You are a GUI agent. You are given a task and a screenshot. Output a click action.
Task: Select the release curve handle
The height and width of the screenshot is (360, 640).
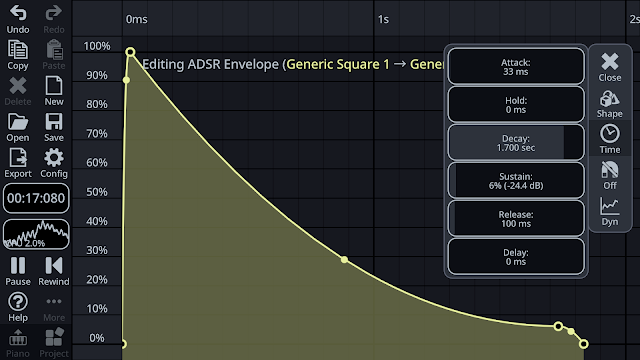point(571,331)
